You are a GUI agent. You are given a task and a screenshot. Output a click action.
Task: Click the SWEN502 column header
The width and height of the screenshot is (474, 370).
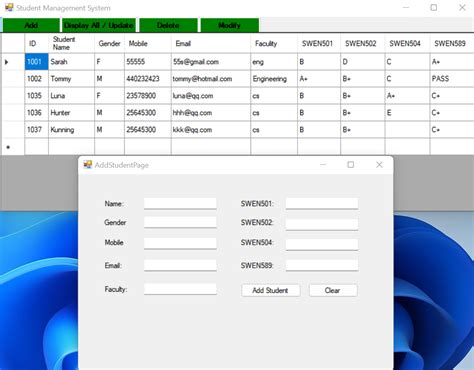362,43
